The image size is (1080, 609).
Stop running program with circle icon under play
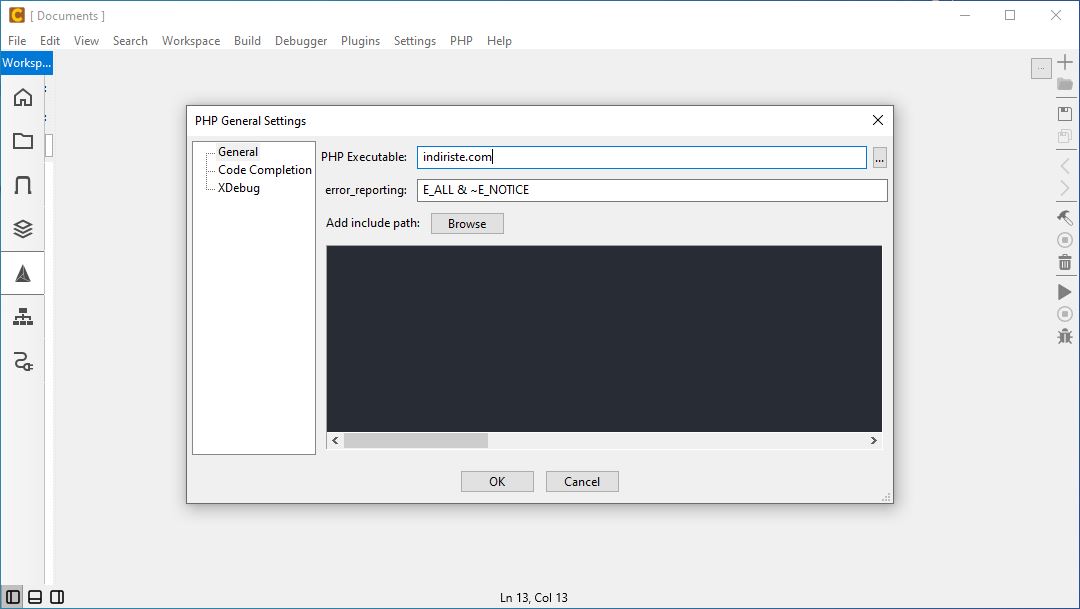(x=1065, y=314)
